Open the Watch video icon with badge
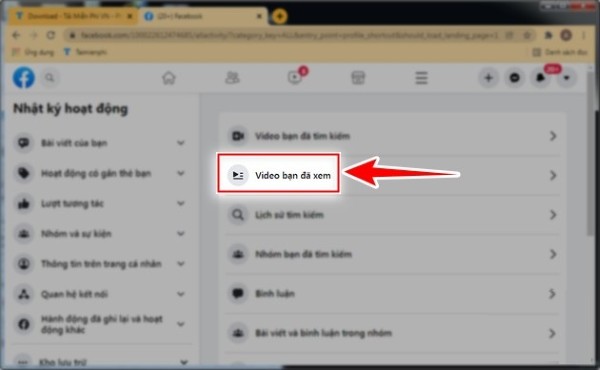Viewport: 600px width, 370px height. click(295, 78)
